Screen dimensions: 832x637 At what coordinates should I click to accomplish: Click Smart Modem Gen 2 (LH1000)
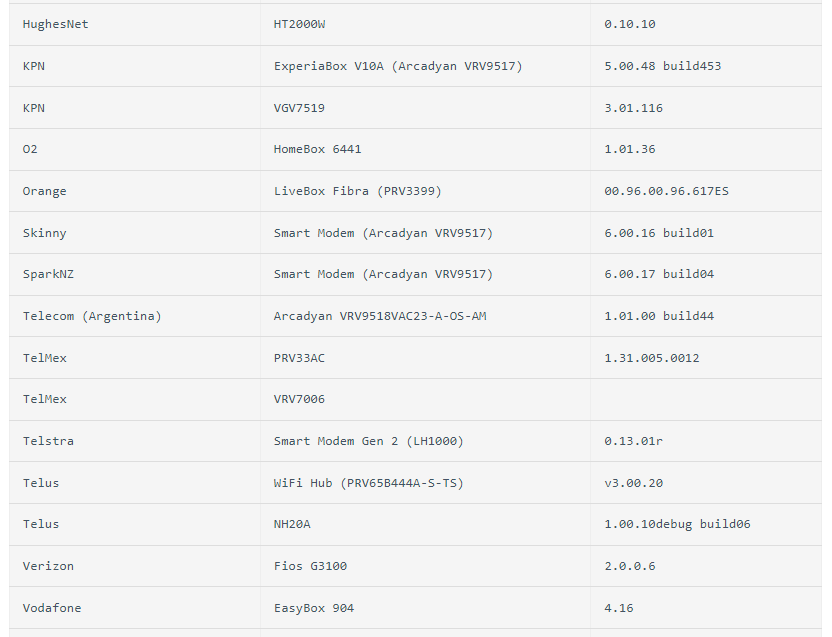click(368, 441)
